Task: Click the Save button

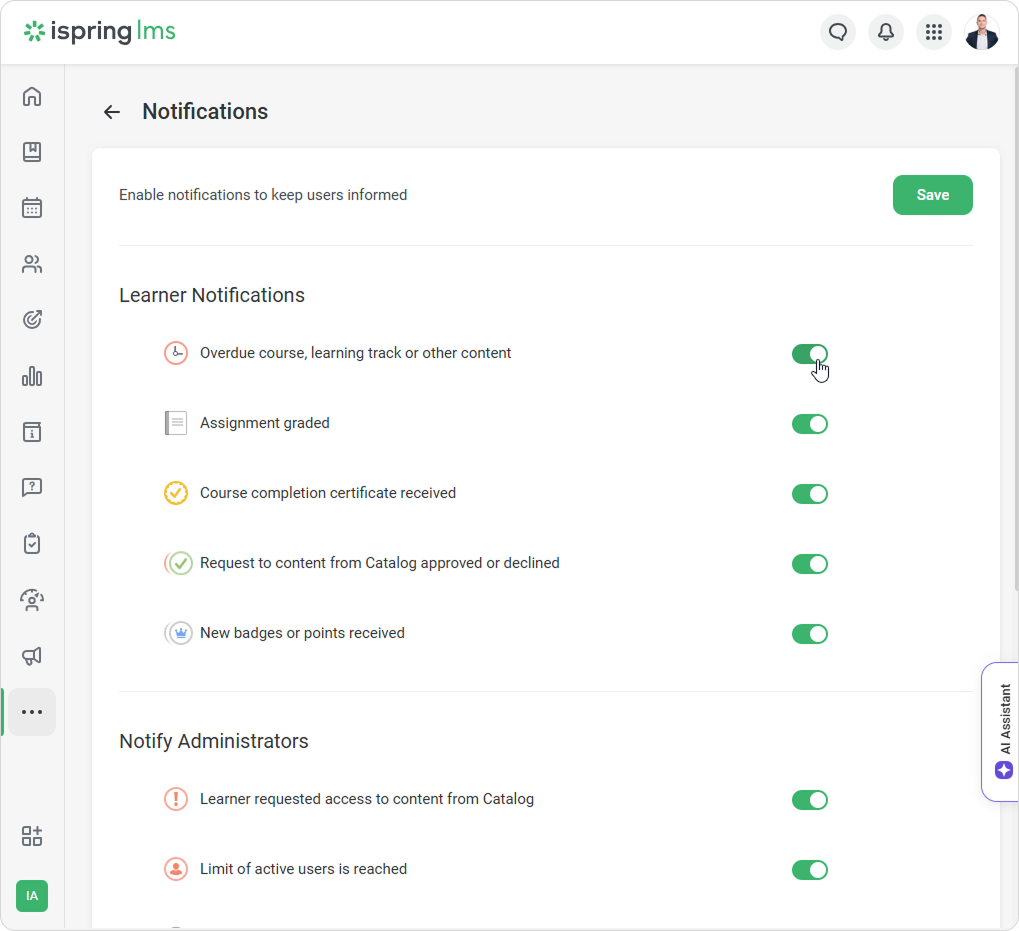Action: (933, 195)
